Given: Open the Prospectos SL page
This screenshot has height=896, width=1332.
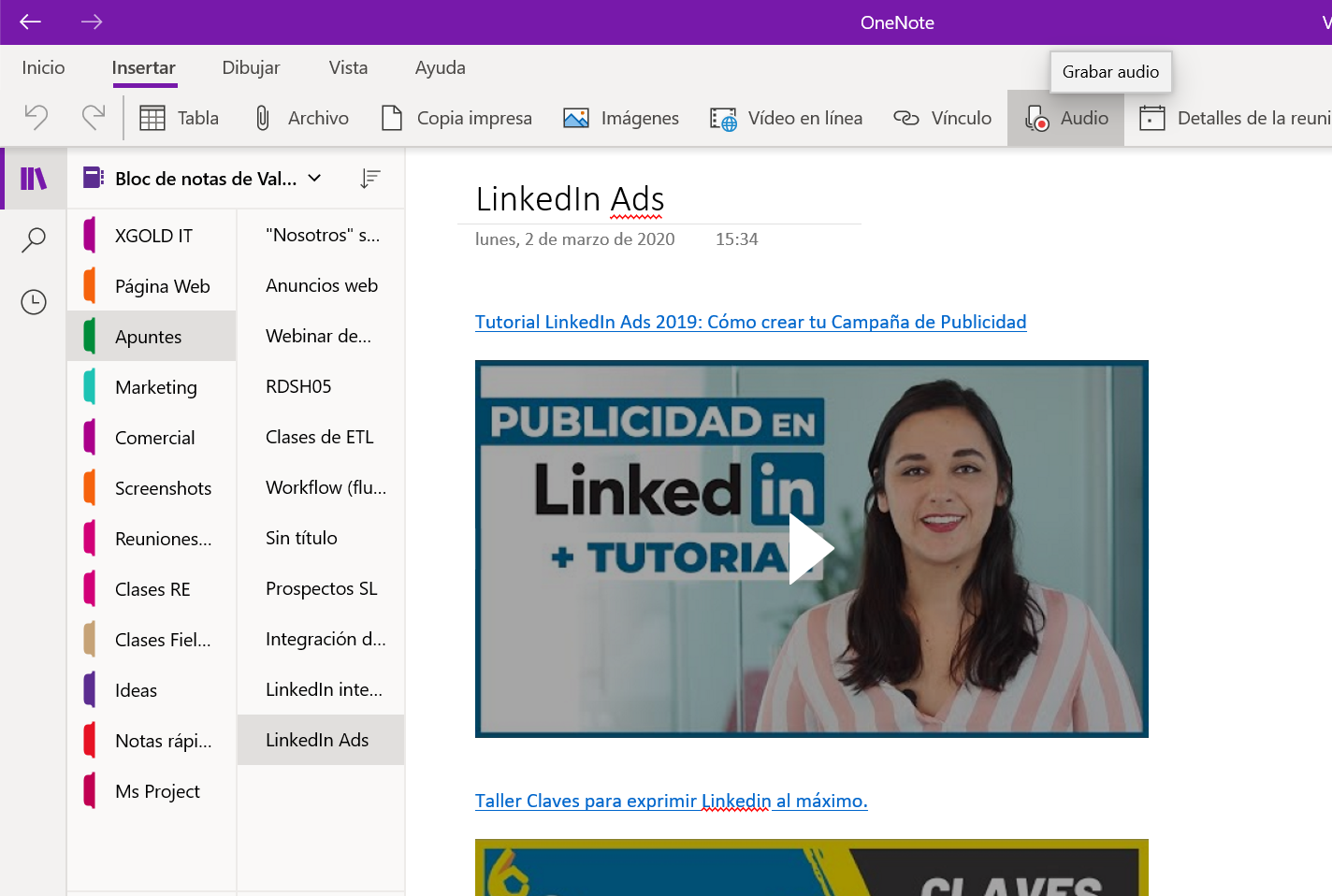Looking at the screenshot, I should (x=321, y=588).
